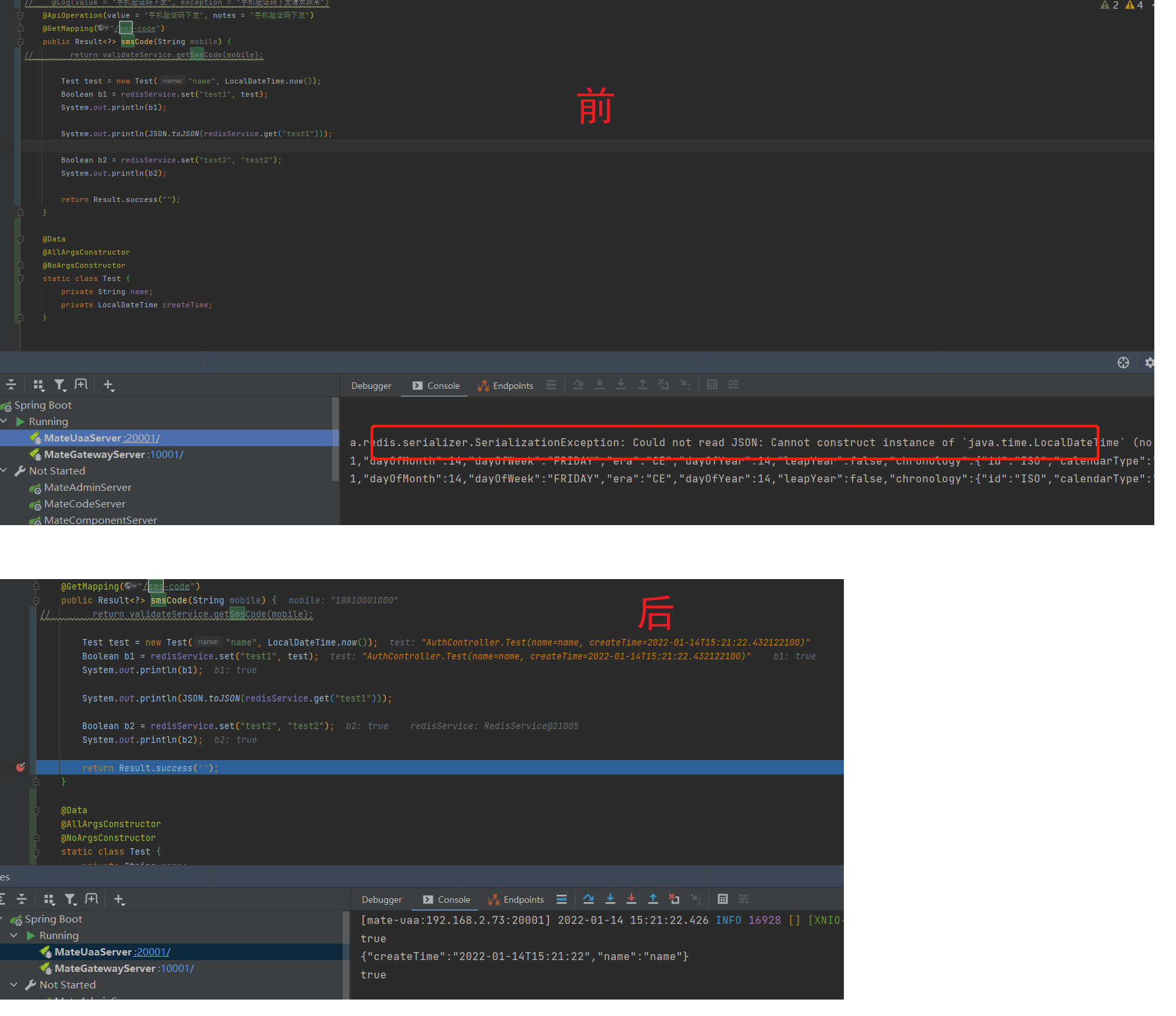Click the plus icon to add a service
This screenshot has height=1016, width=1176.
coord(108,385)
